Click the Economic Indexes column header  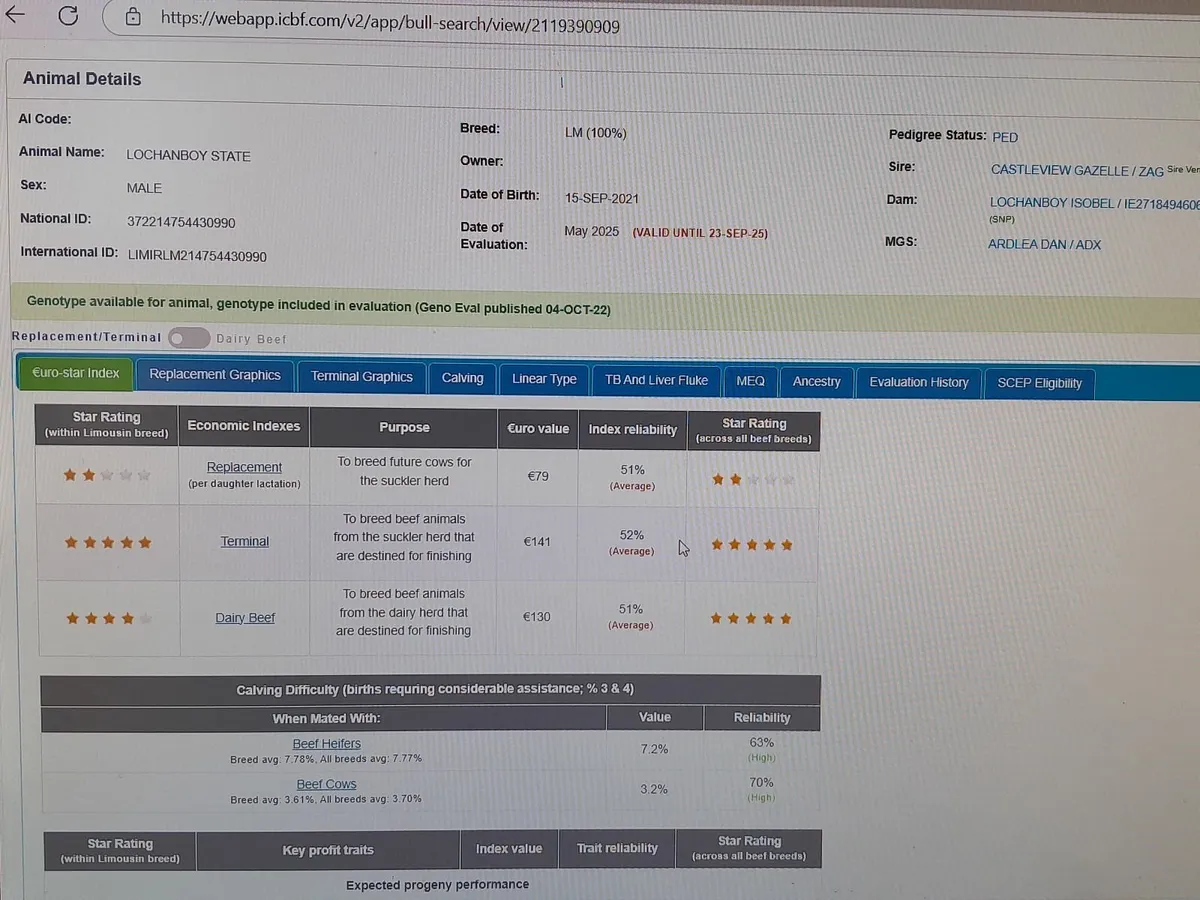click(244, 426)
